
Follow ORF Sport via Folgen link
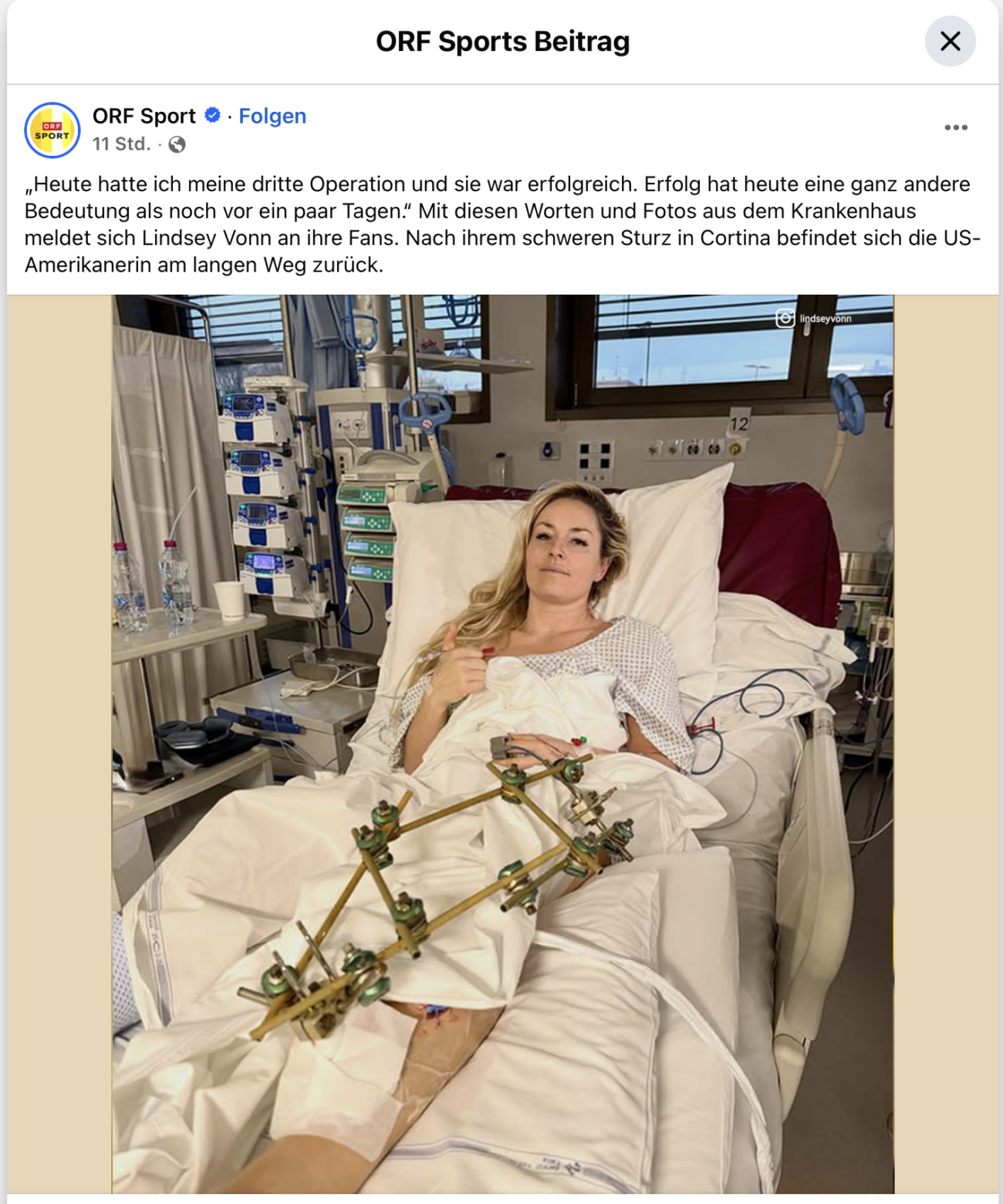coord(272,116)
